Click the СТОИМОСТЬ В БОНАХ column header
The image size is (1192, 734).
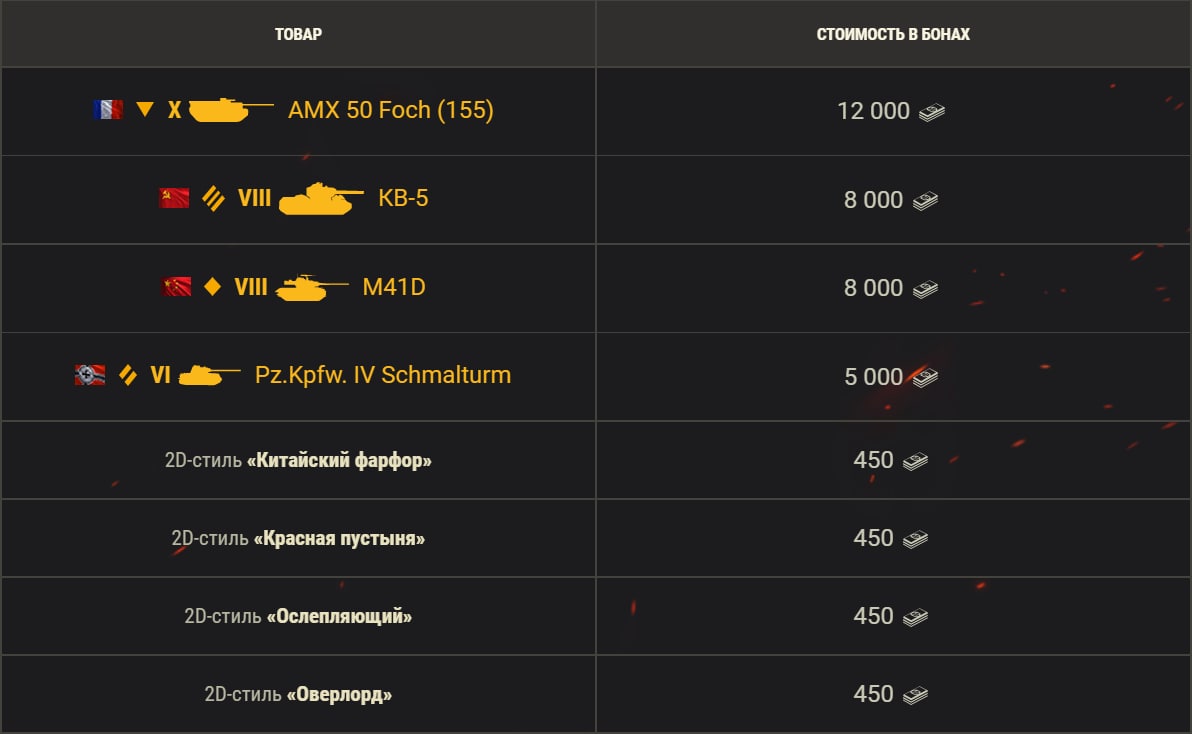coord(893,35)
